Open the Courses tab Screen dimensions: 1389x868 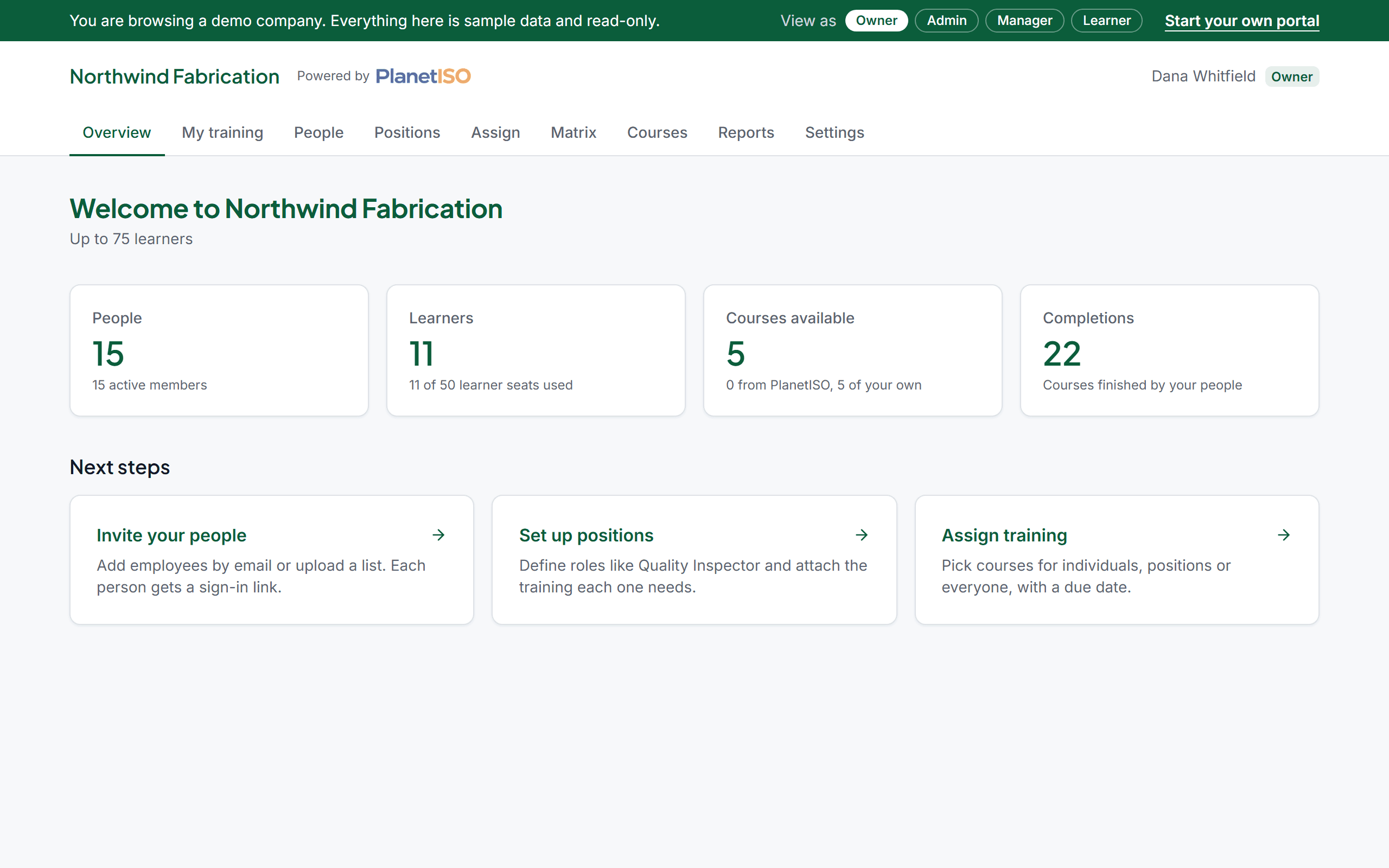point(657,132)
